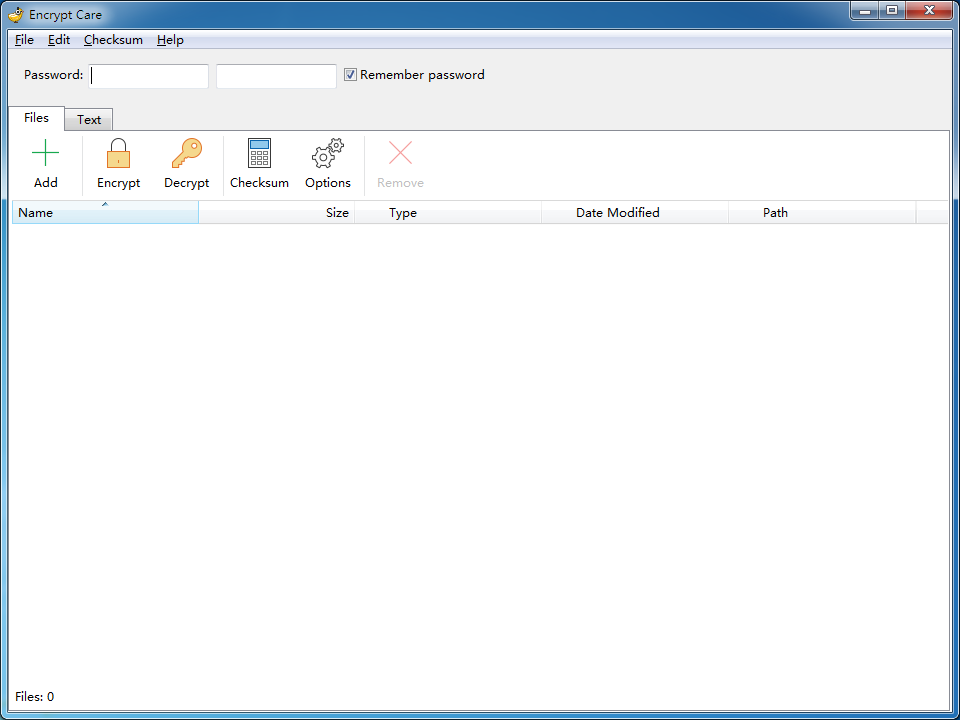
Task: Focus the password confirmation field
Action: coord(276,76)
